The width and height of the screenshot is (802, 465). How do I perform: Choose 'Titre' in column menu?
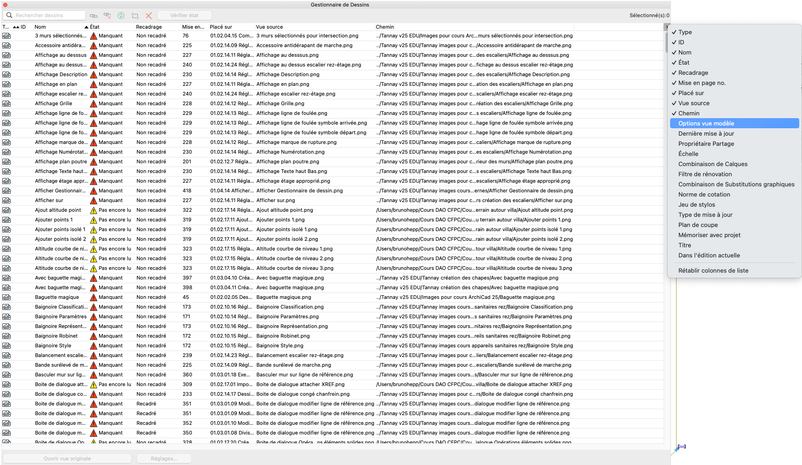click(734, 245)
